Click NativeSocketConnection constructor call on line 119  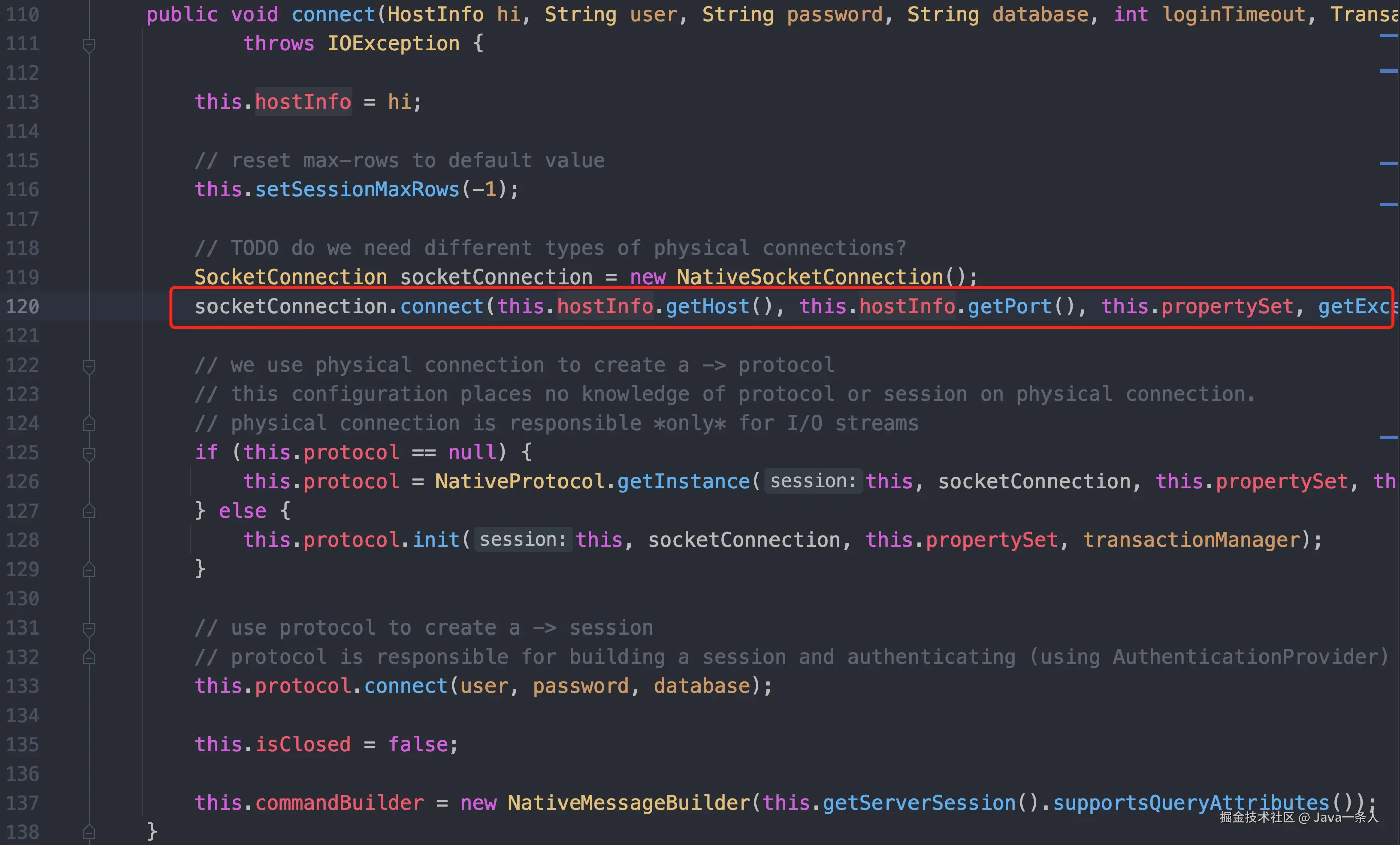[x=809, y=277]
